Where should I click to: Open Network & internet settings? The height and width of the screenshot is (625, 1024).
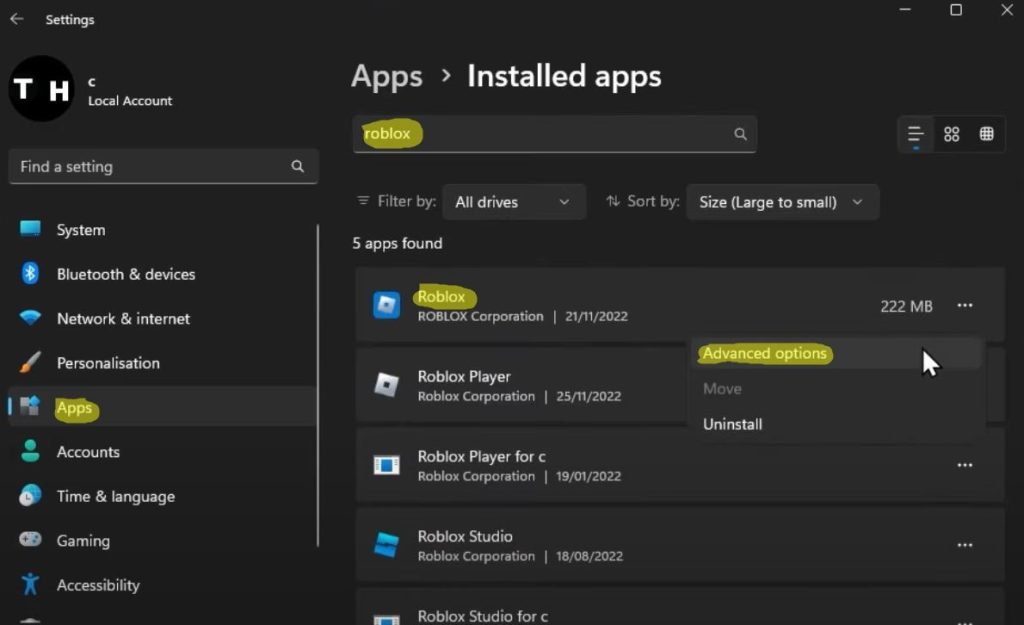pos(123,319)
